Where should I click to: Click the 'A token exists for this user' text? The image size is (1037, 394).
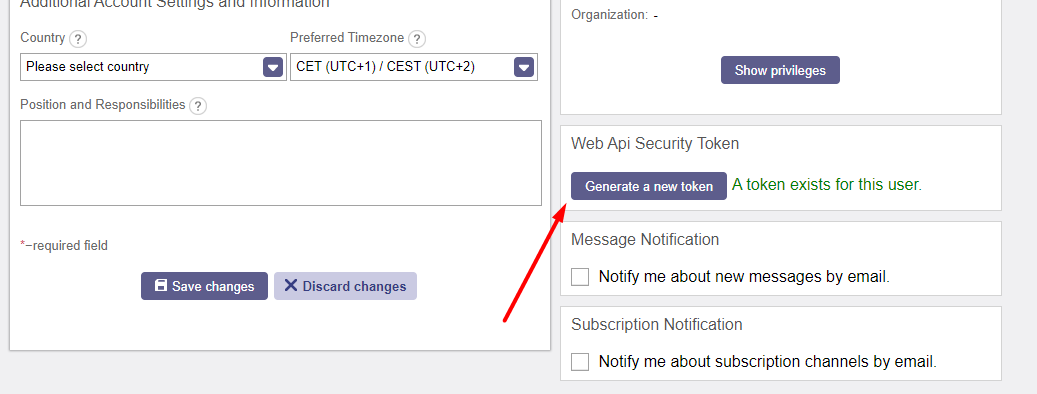click(827, 184)
